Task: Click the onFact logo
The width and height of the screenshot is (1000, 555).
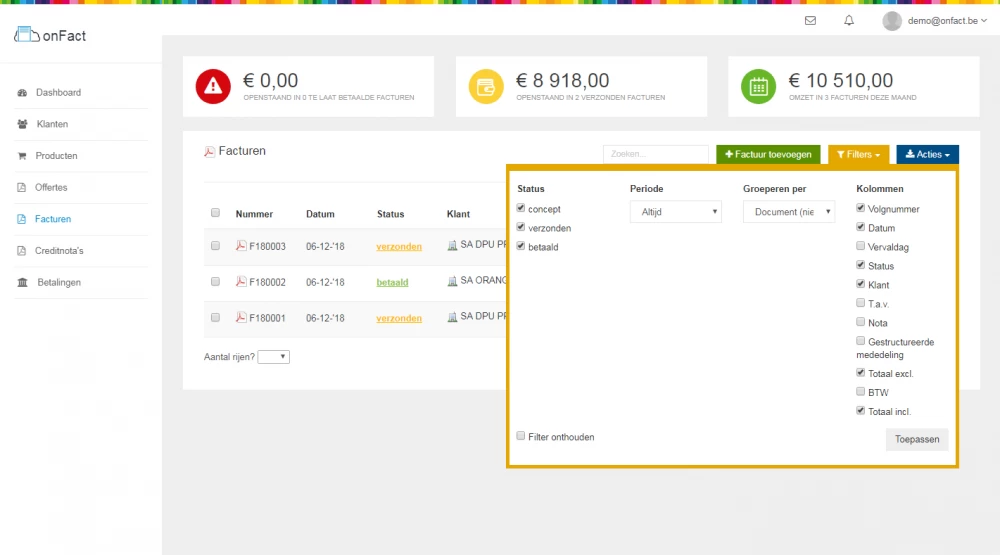Action: [x=51, y=35]
